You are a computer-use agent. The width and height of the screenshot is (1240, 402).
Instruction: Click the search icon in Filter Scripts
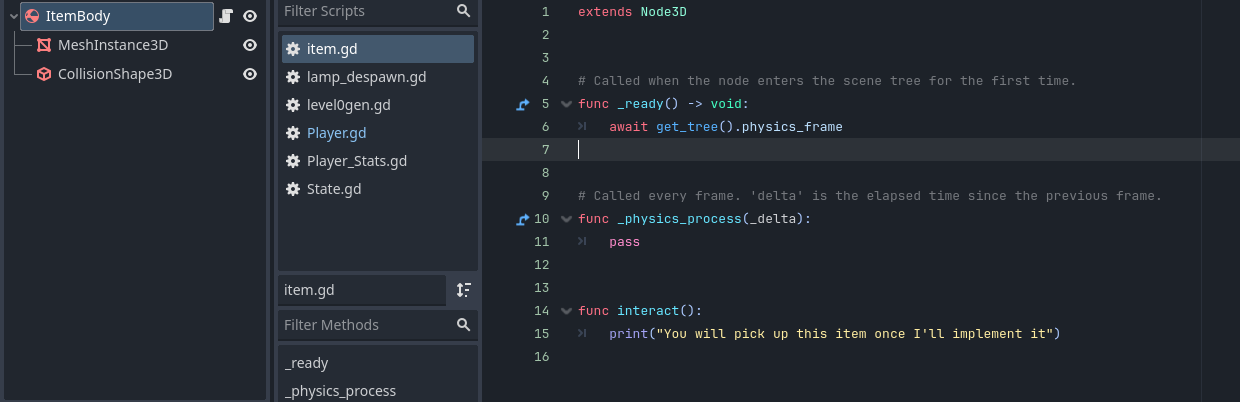tap(463, 11)
